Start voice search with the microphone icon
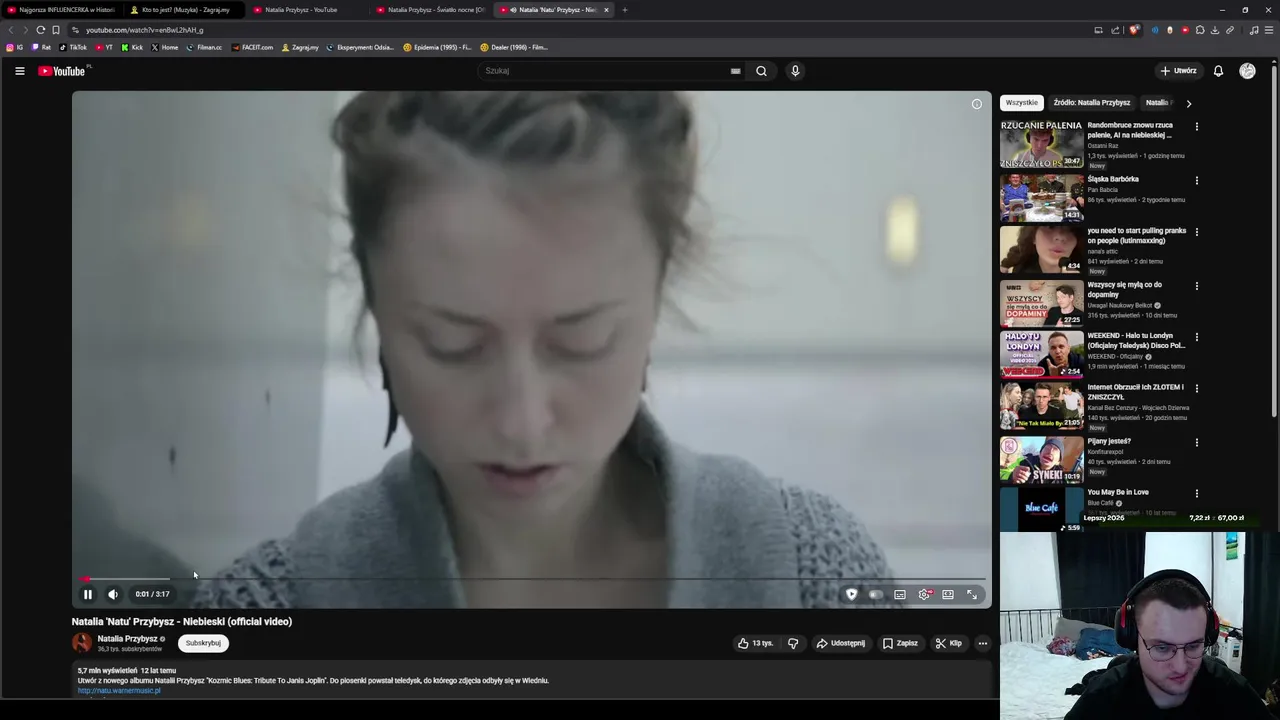1280x720 pixels. [795, 71]
